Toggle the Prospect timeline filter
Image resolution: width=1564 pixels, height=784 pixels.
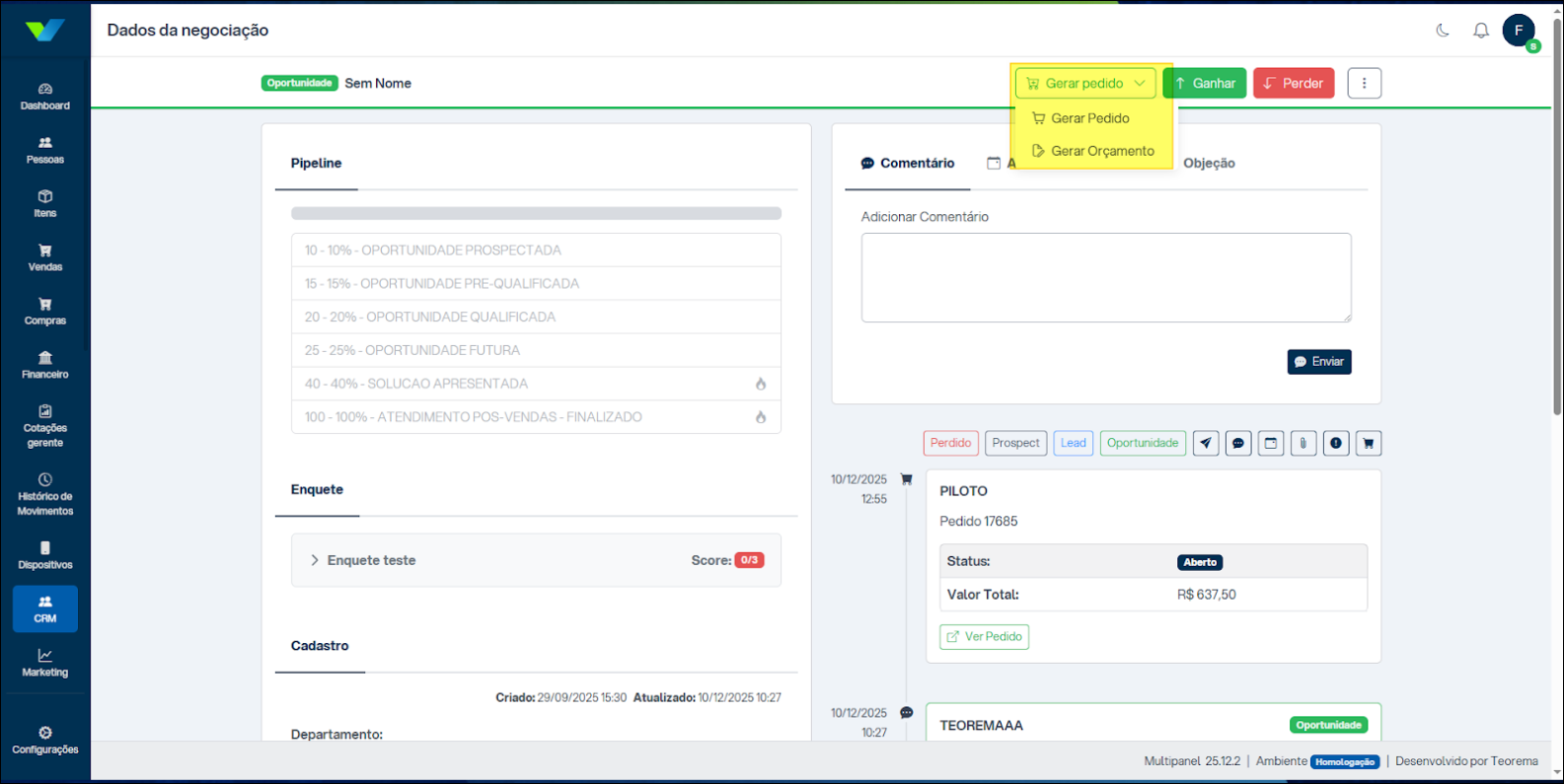(1015, 444)
